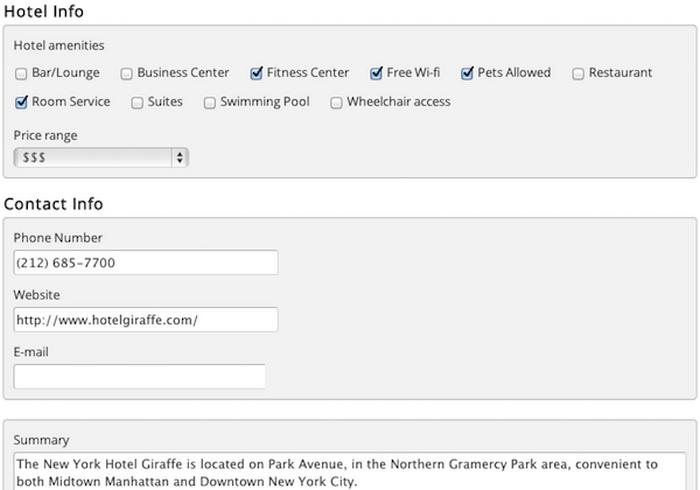Uncheck the Fitness Center checkbox

pyautogui.click(x=257, y=73)
